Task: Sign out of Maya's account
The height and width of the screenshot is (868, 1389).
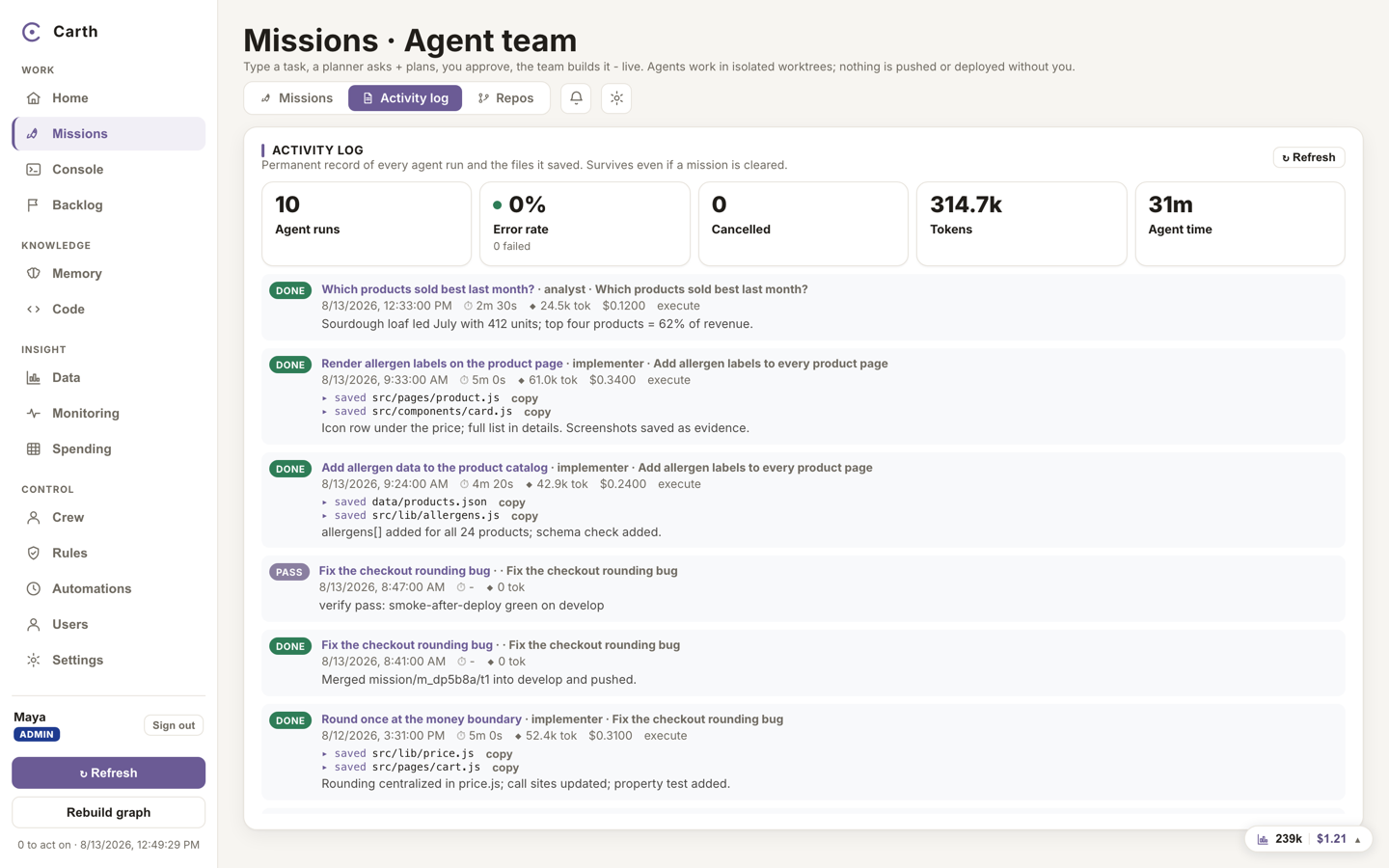Action: (174, 726)
